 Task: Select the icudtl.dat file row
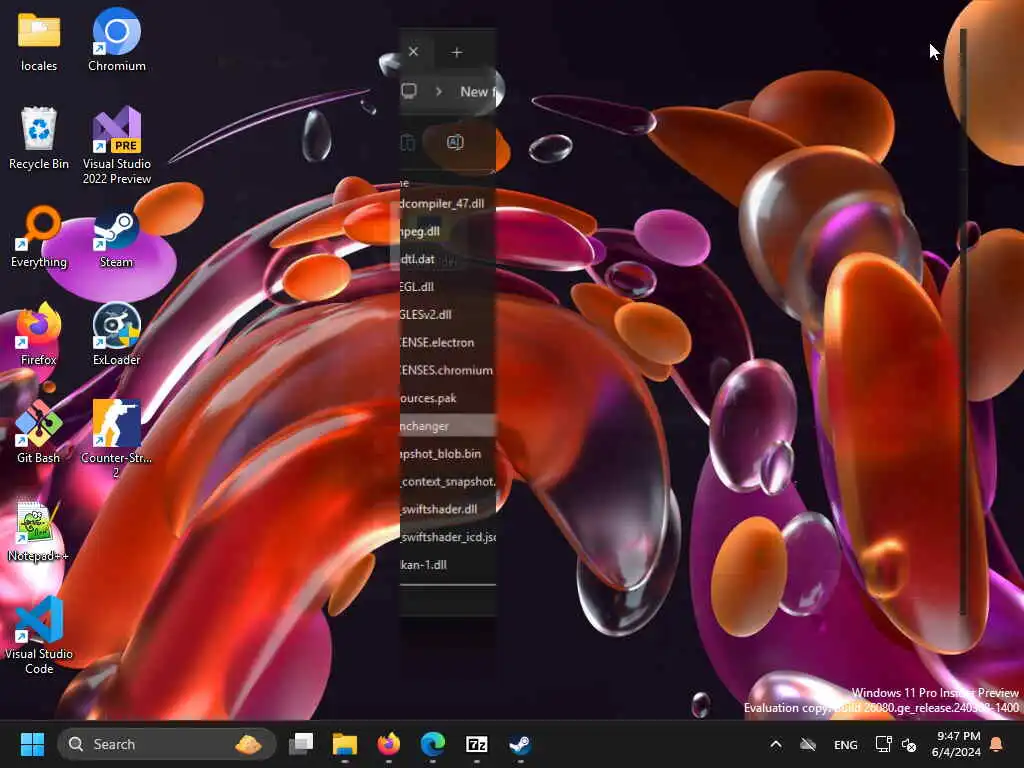coord(448,259)
